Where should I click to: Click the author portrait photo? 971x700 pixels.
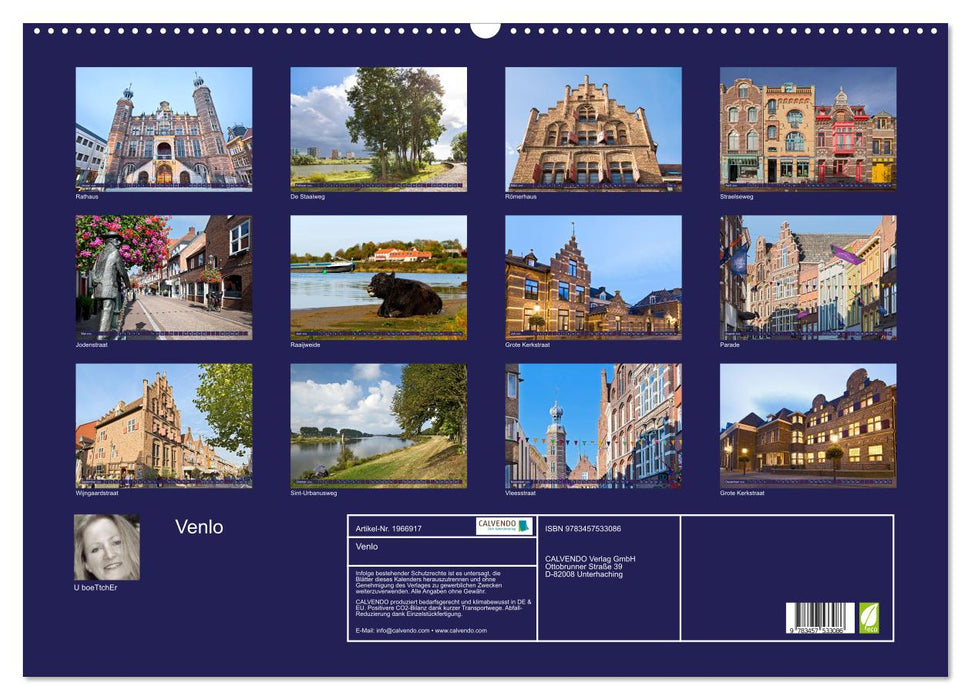pos(107,547)
